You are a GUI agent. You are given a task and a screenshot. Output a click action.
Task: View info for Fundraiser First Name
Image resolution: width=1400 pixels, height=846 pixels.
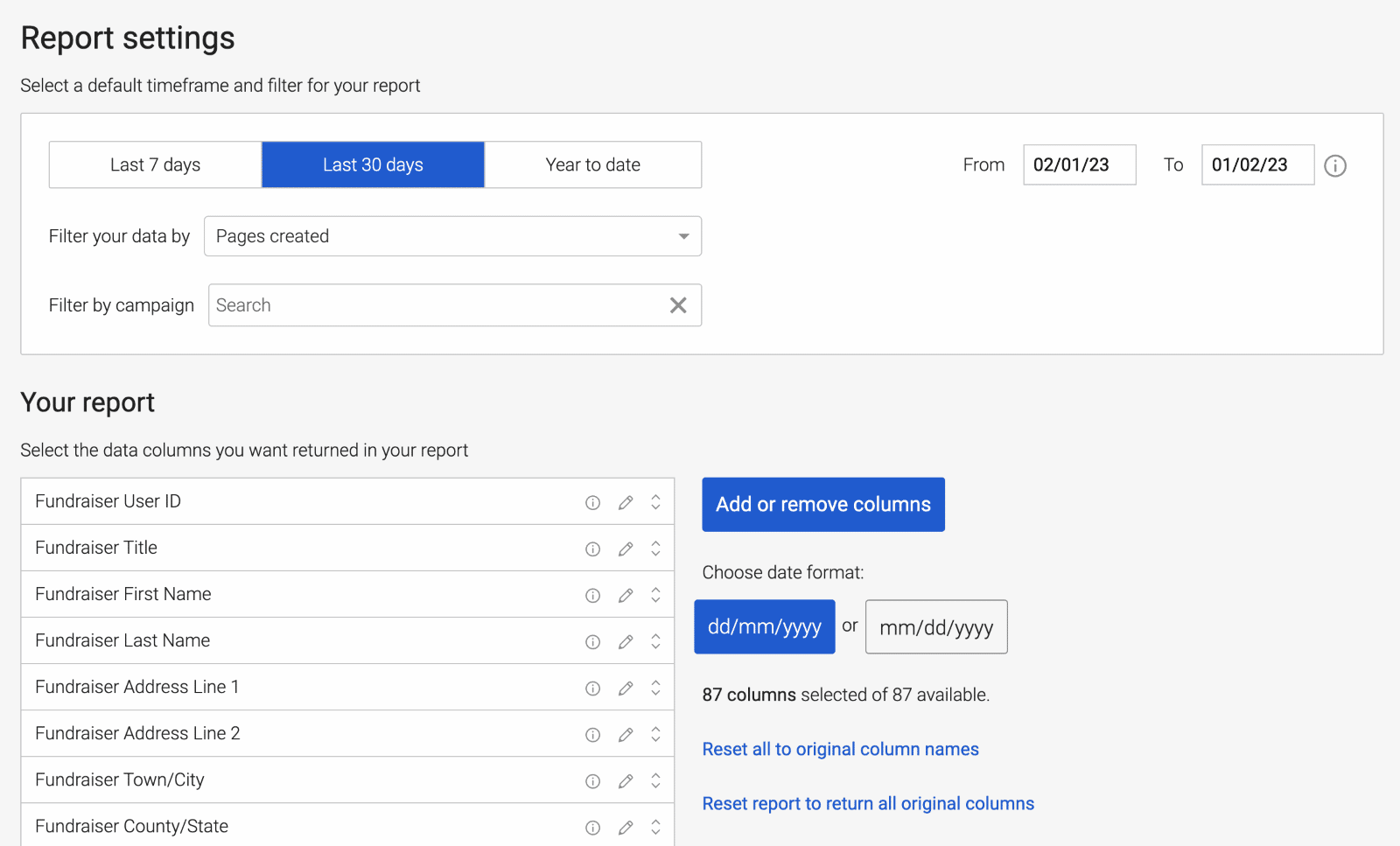[592, 595]
